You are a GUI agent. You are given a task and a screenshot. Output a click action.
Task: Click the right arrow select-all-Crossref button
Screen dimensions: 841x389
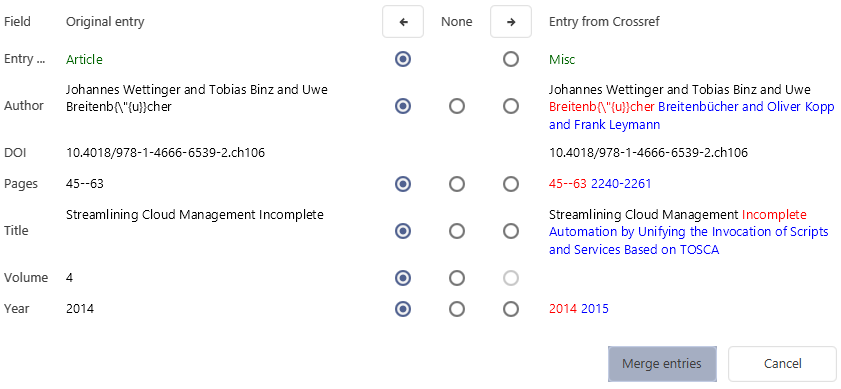coord(511,22)
